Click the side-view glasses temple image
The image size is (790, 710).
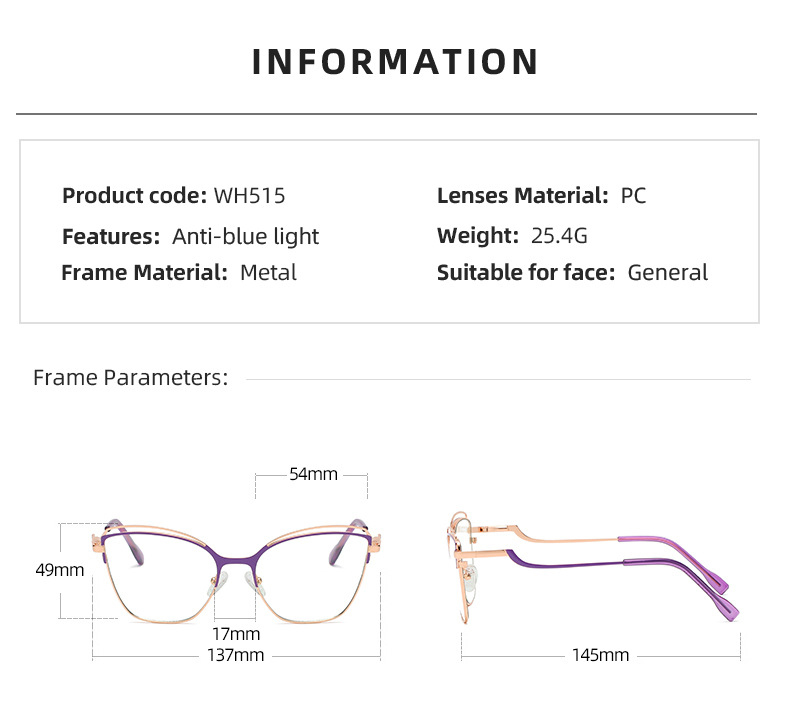(592, 567)
